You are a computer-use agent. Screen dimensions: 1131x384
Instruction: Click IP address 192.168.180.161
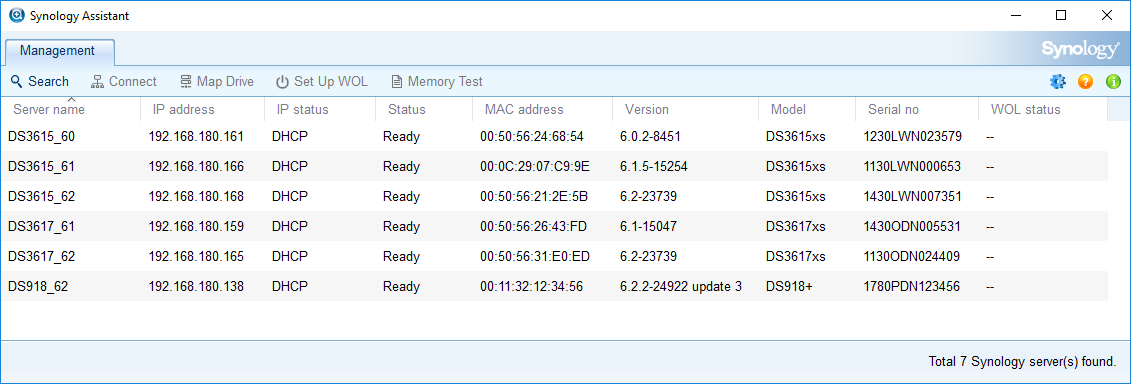click(196, 136)
